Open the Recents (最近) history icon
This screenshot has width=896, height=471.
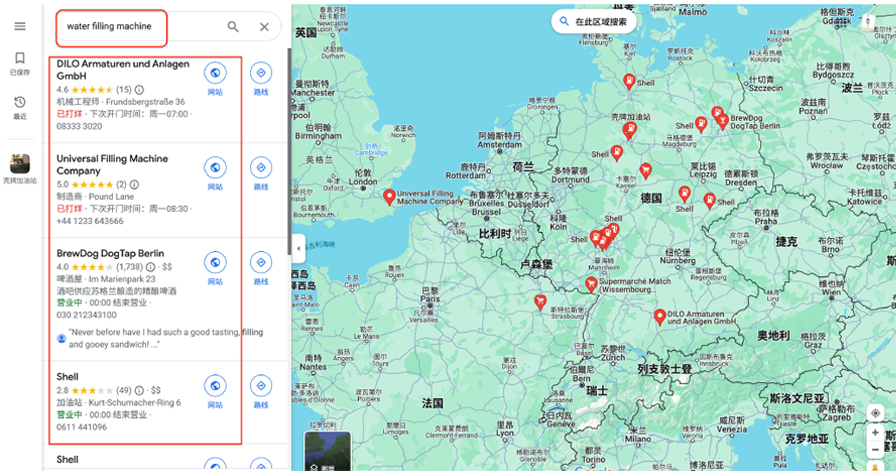tap(20, 106)
